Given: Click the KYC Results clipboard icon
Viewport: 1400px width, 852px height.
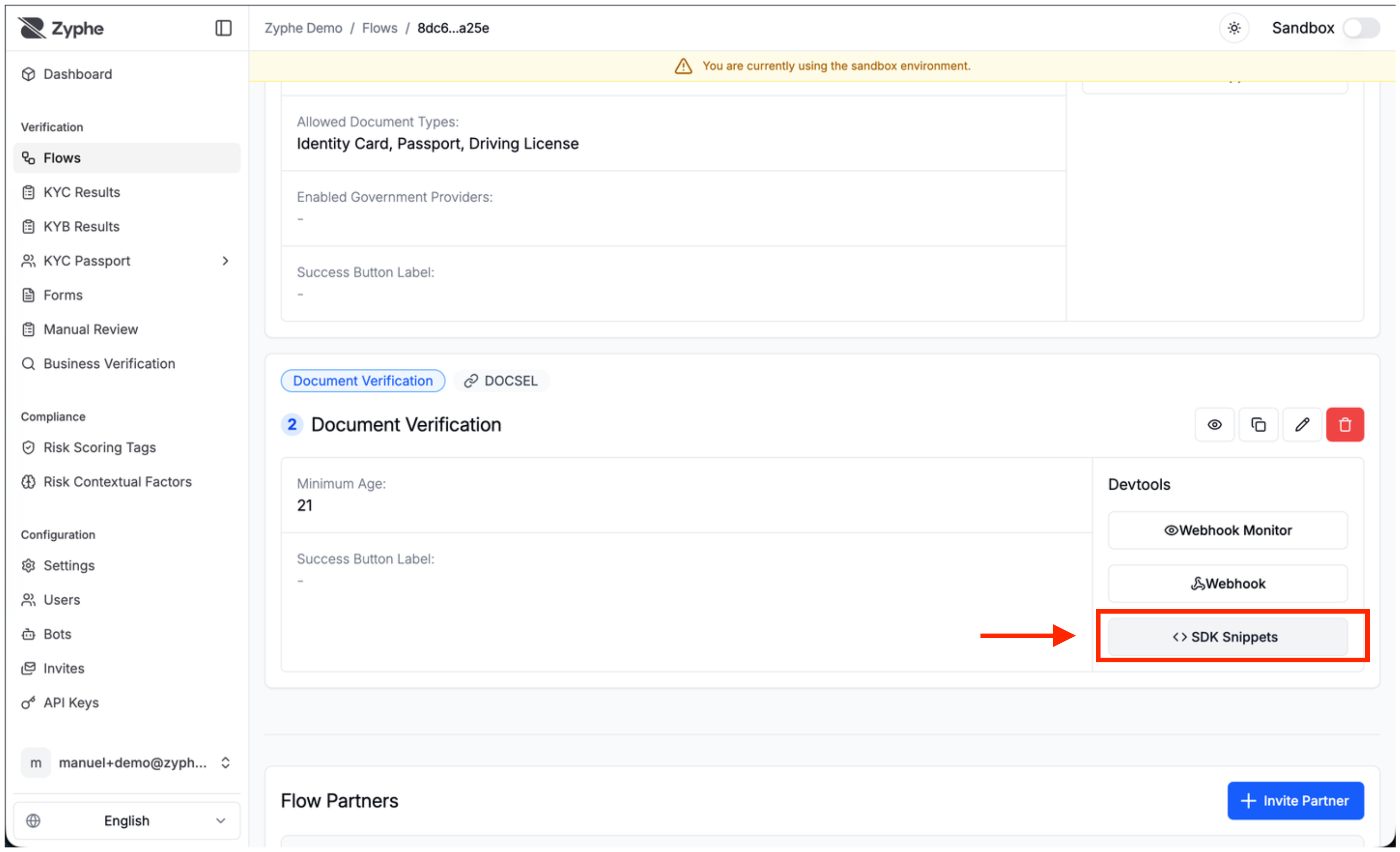Looking at the screenshot, I should [28, 192].
